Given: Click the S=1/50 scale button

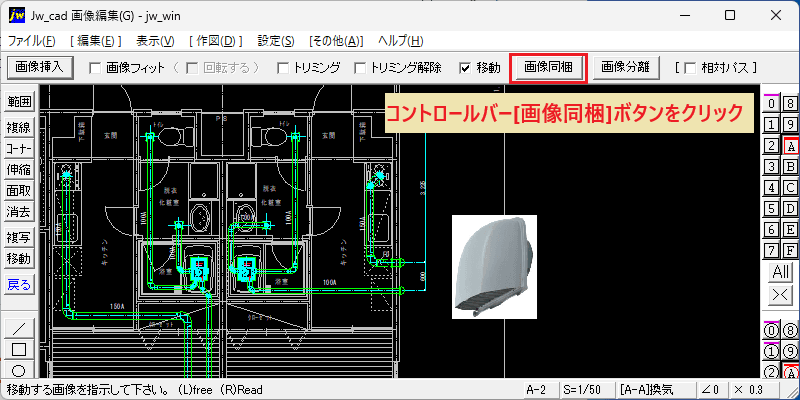Looking at the screenshot, I should [x=588, y=390].
